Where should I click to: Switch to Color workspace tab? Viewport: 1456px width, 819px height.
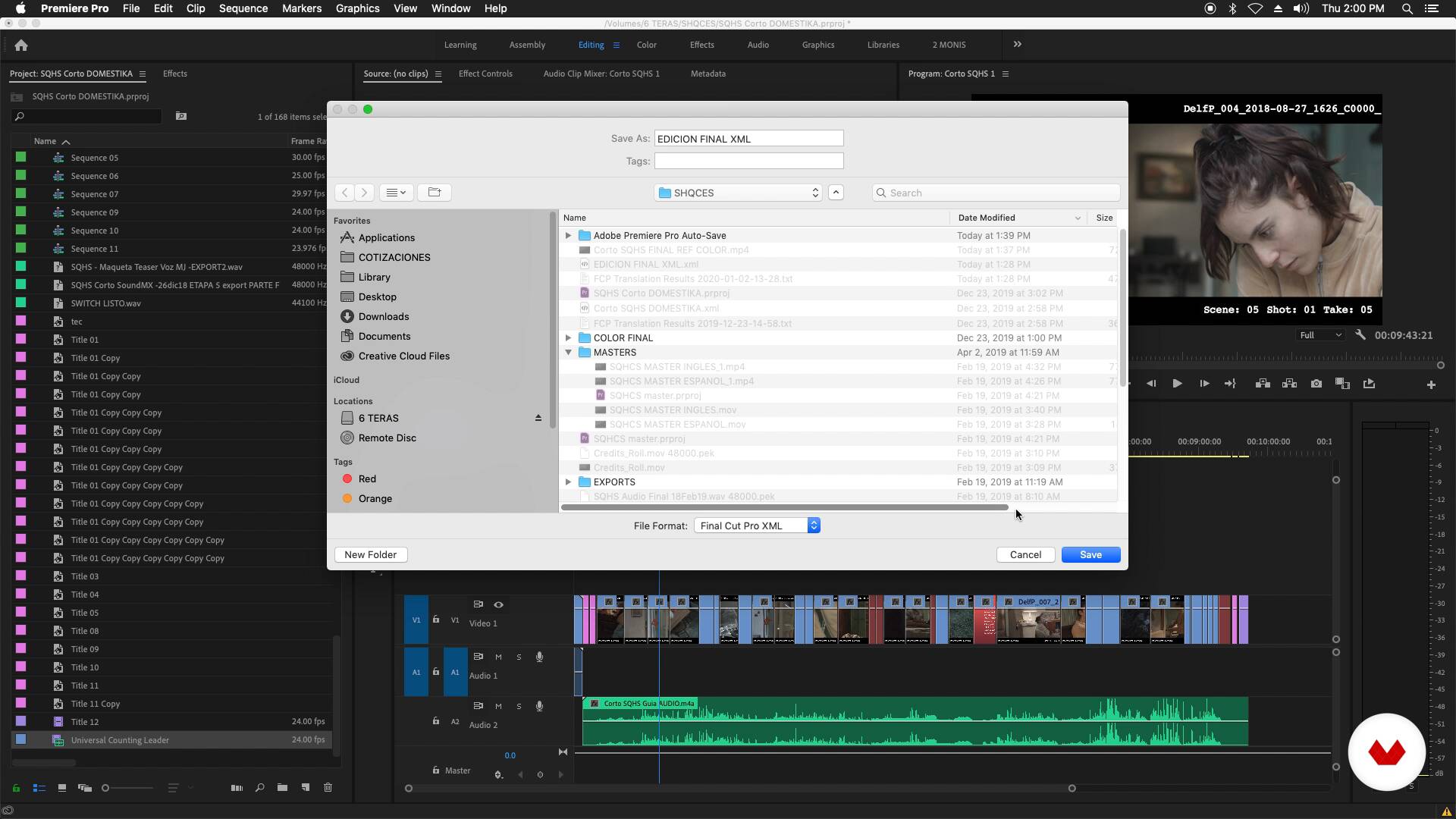tap(646, 45)
